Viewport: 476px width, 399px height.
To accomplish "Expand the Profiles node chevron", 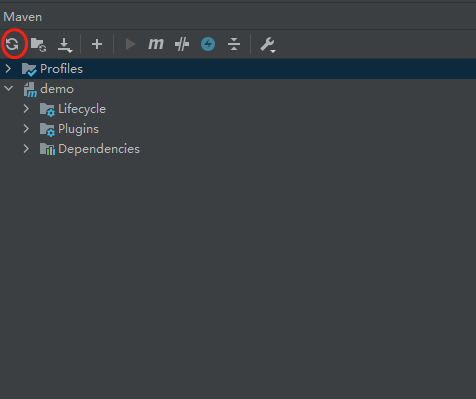I will coord(8,69).
